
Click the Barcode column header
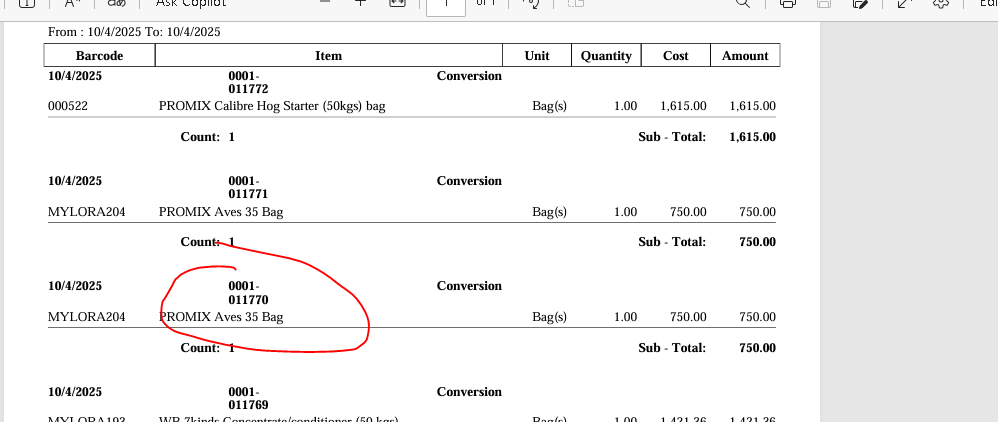99,56
